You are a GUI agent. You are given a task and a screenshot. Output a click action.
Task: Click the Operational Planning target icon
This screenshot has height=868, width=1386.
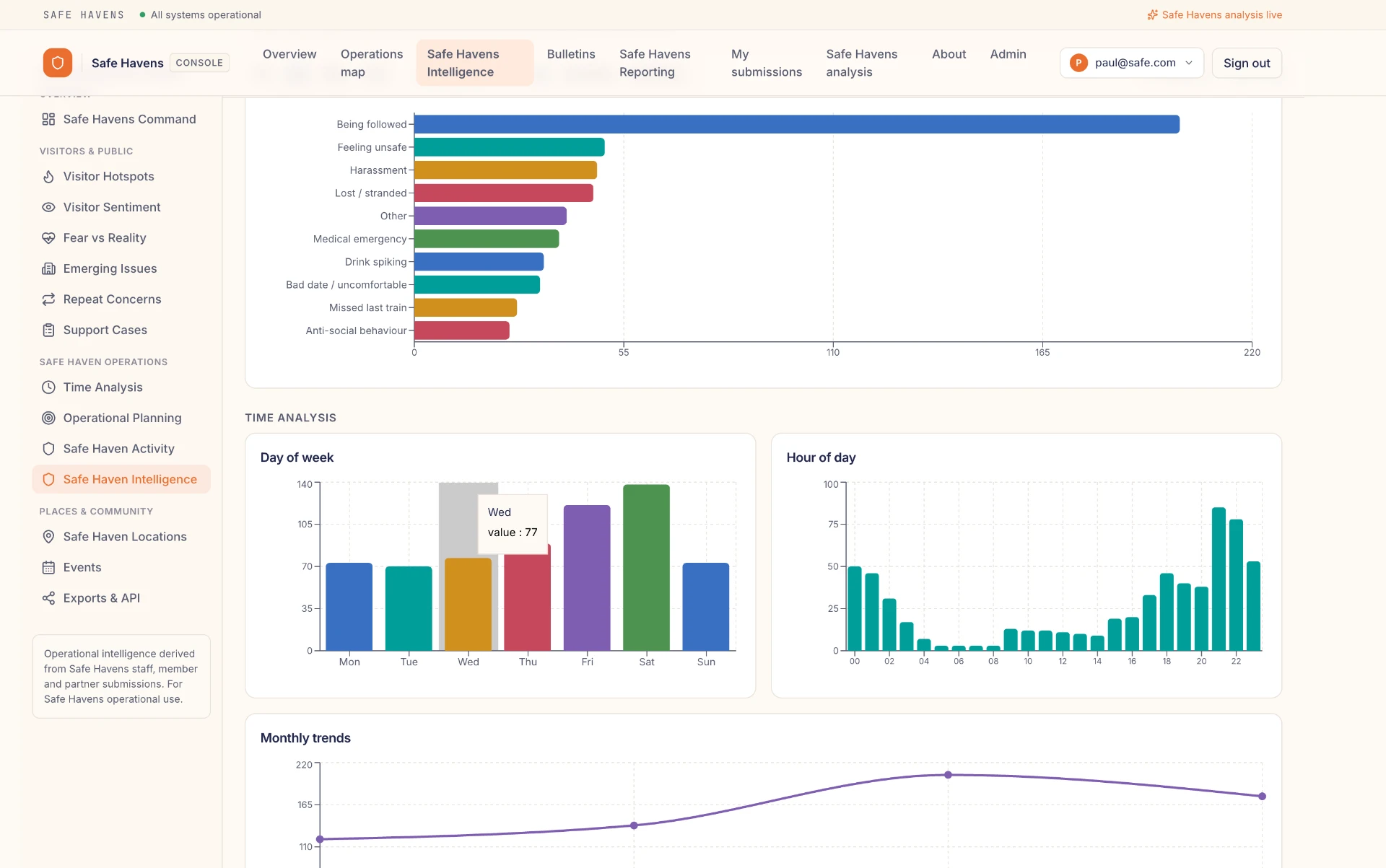tap(48, 418)
